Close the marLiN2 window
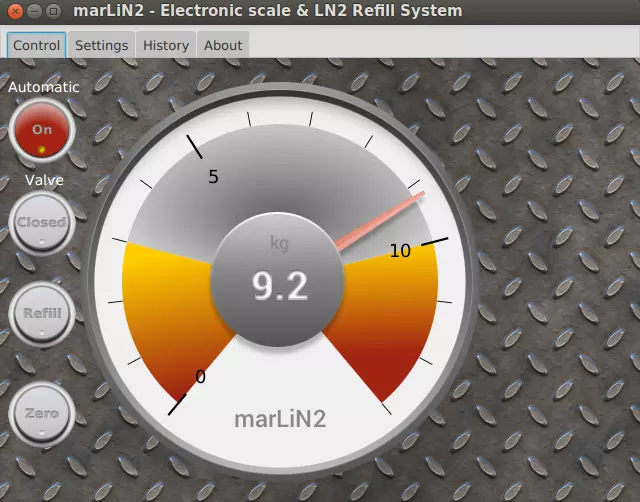Image resolution: width=640 pixels, height=502 pixels. click(x=15, y=11)
